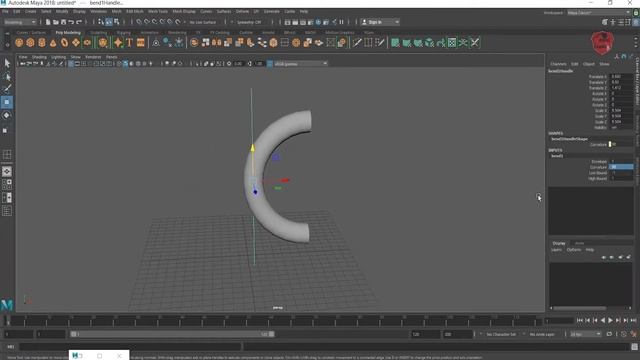Create a polygon plane from the shelf

(x=76, y=42)
